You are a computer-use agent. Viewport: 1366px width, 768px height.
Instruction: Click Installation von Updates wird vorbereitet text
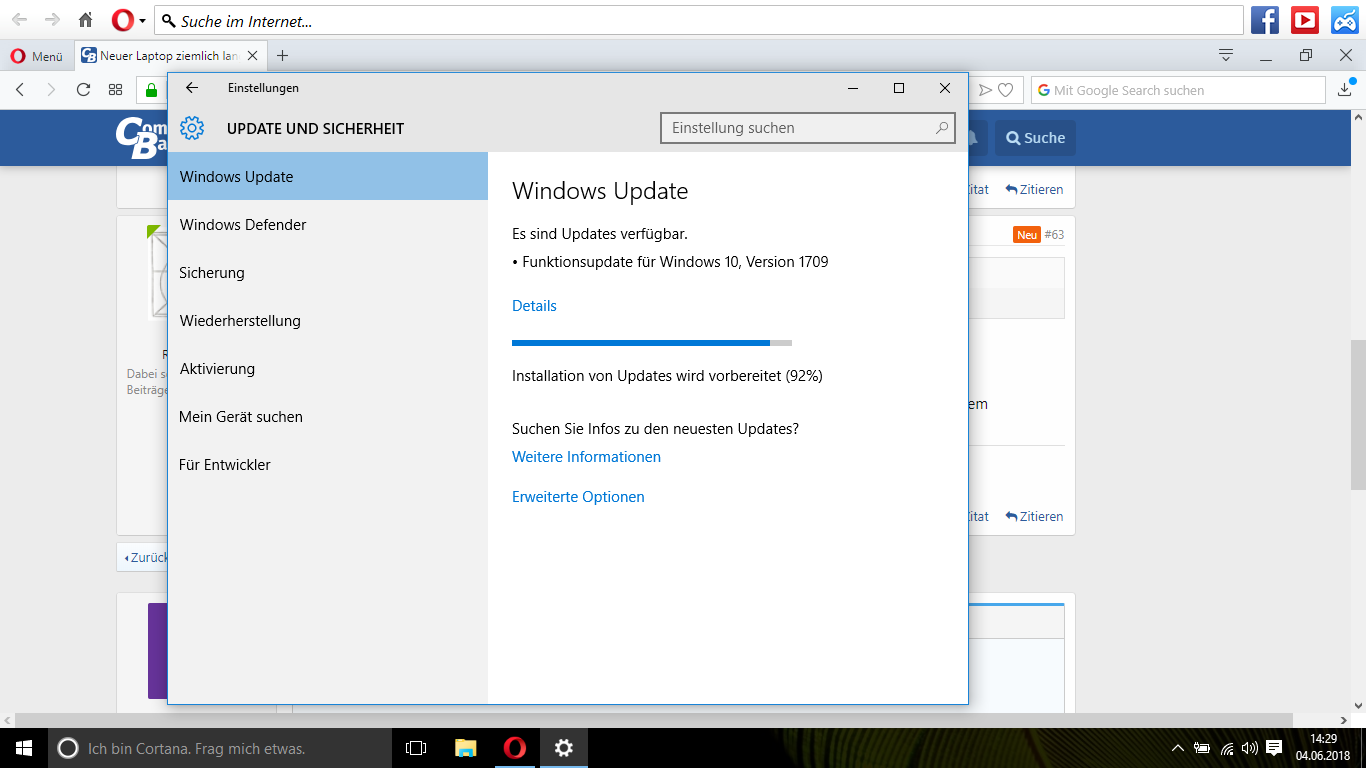coord(667,376)
